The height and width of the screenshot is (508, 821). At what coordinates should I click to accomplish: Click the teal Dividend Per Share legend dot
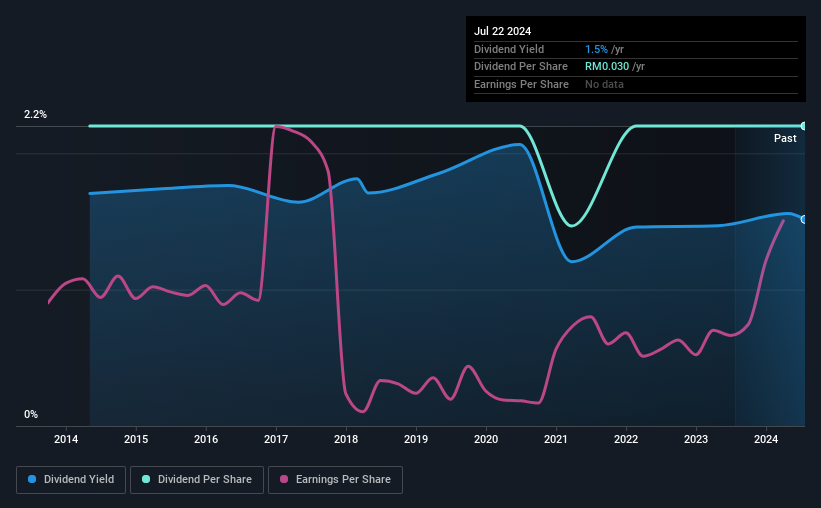click(x=146, y=479)
